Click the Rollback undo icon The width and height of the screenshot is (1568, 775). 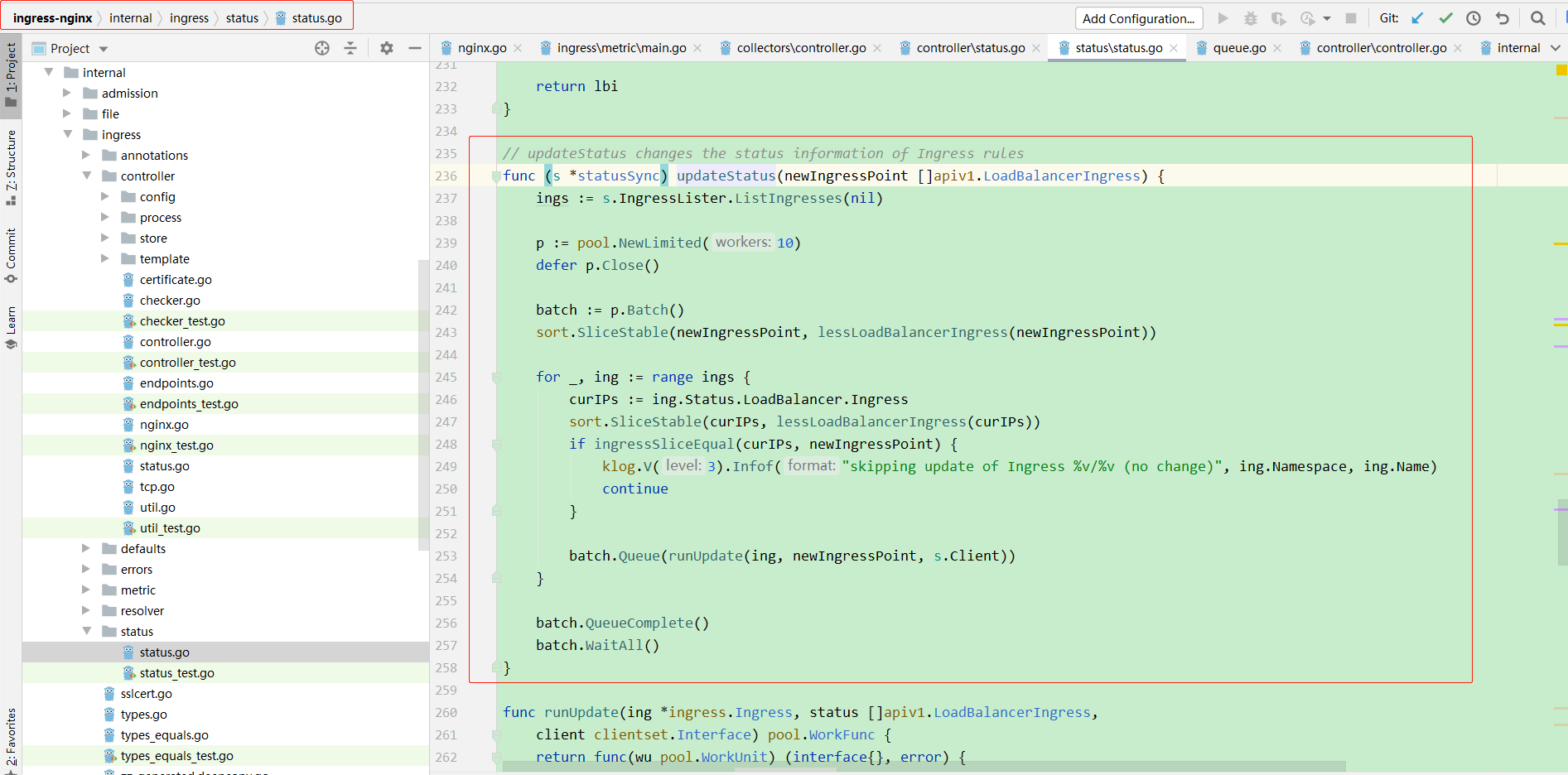(x=1502, y=18)
